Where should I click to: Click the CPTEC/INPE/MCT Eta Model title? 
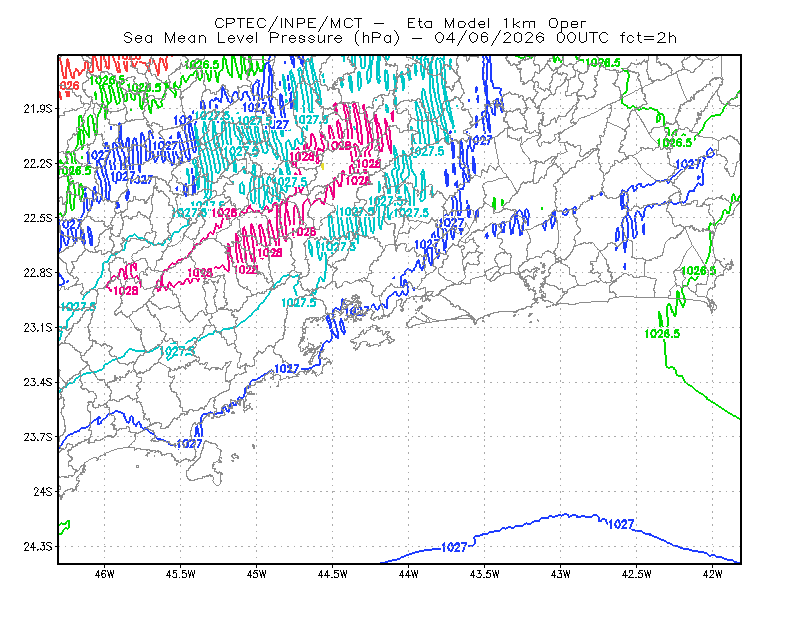pos(400,23)
